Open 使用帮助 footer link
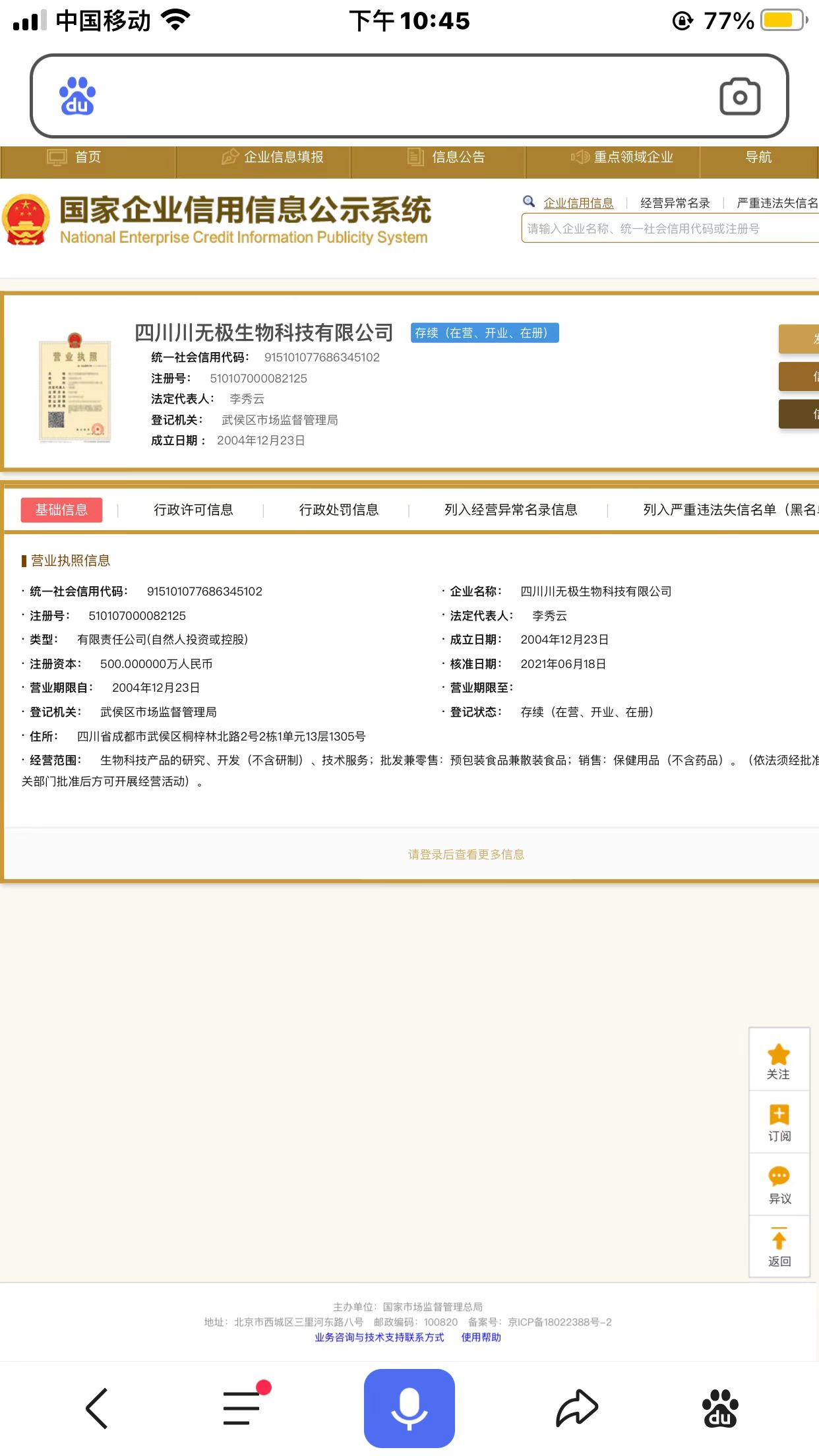 (x=481, y=1337)
